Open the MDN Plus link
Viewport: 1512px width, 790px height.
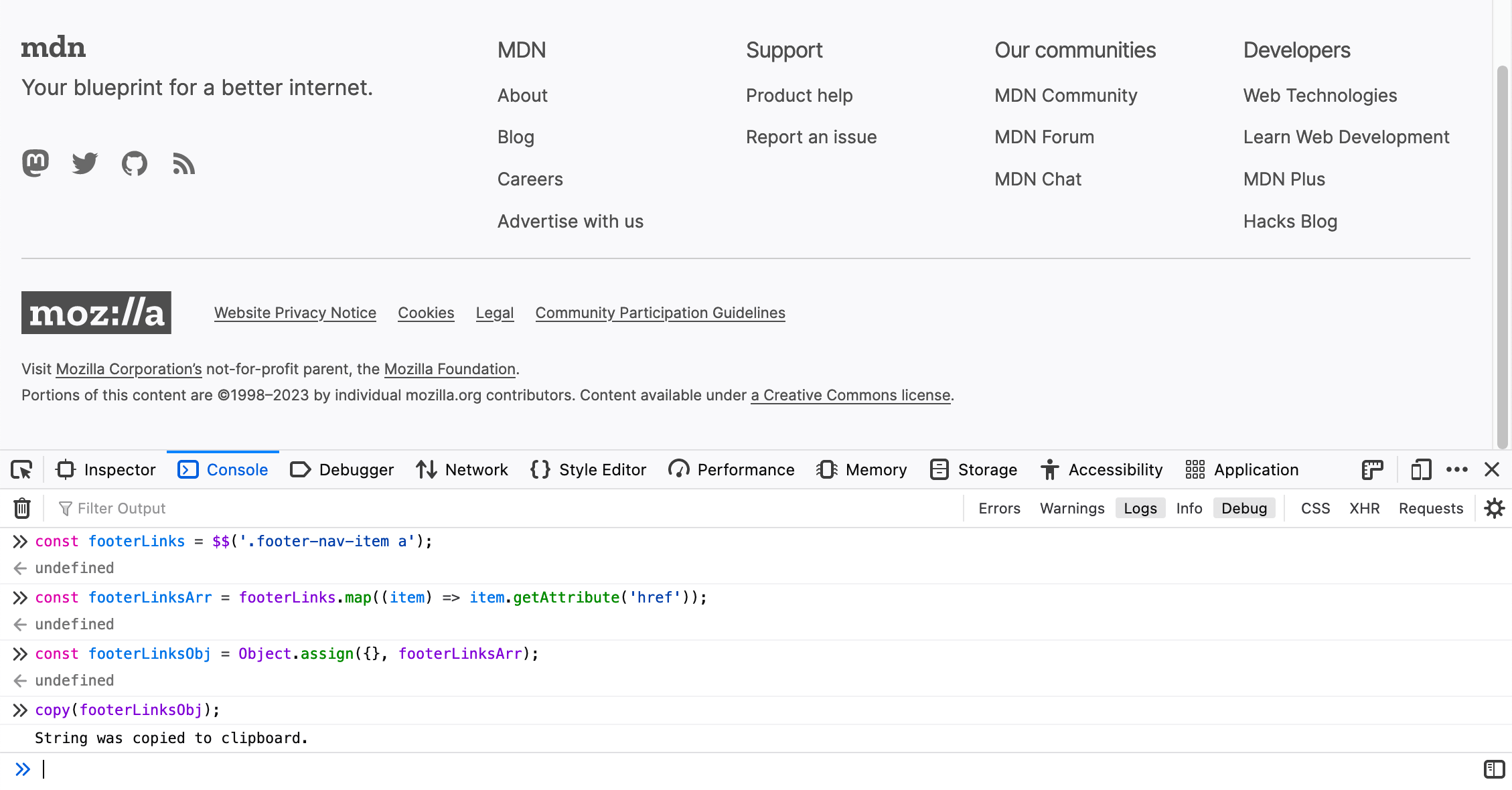pos(1284,179)
